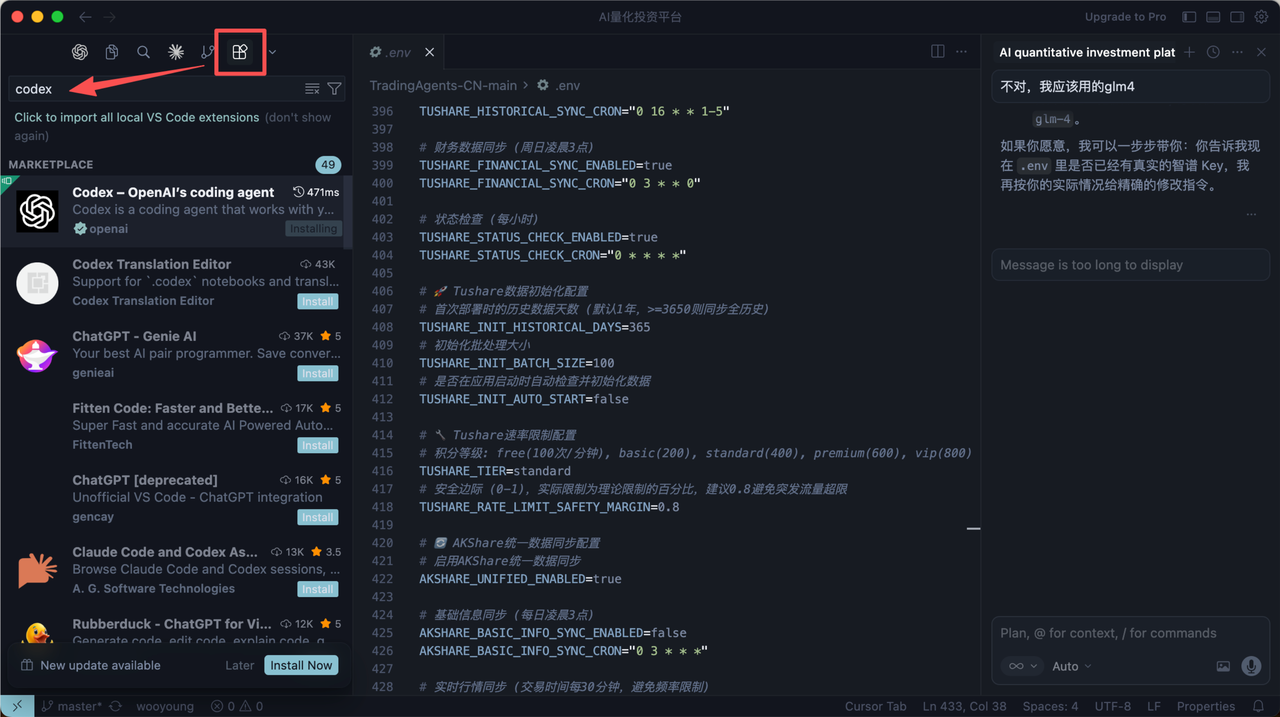The image size is (1280, 717).
Task: Select the .env editor tab
Action: click(402, 52)
